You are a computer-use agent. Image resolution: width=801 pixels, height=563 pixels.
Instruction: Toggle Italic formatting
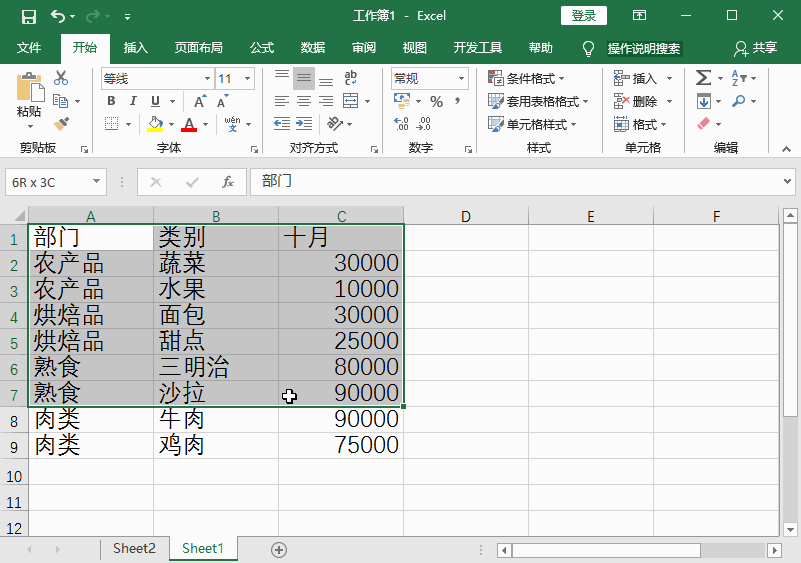[133, 101]
